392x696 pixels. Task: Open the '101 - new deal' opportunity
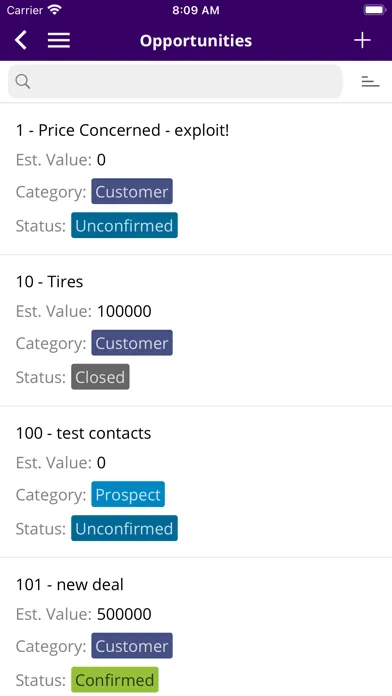click(x=196, y=627)
